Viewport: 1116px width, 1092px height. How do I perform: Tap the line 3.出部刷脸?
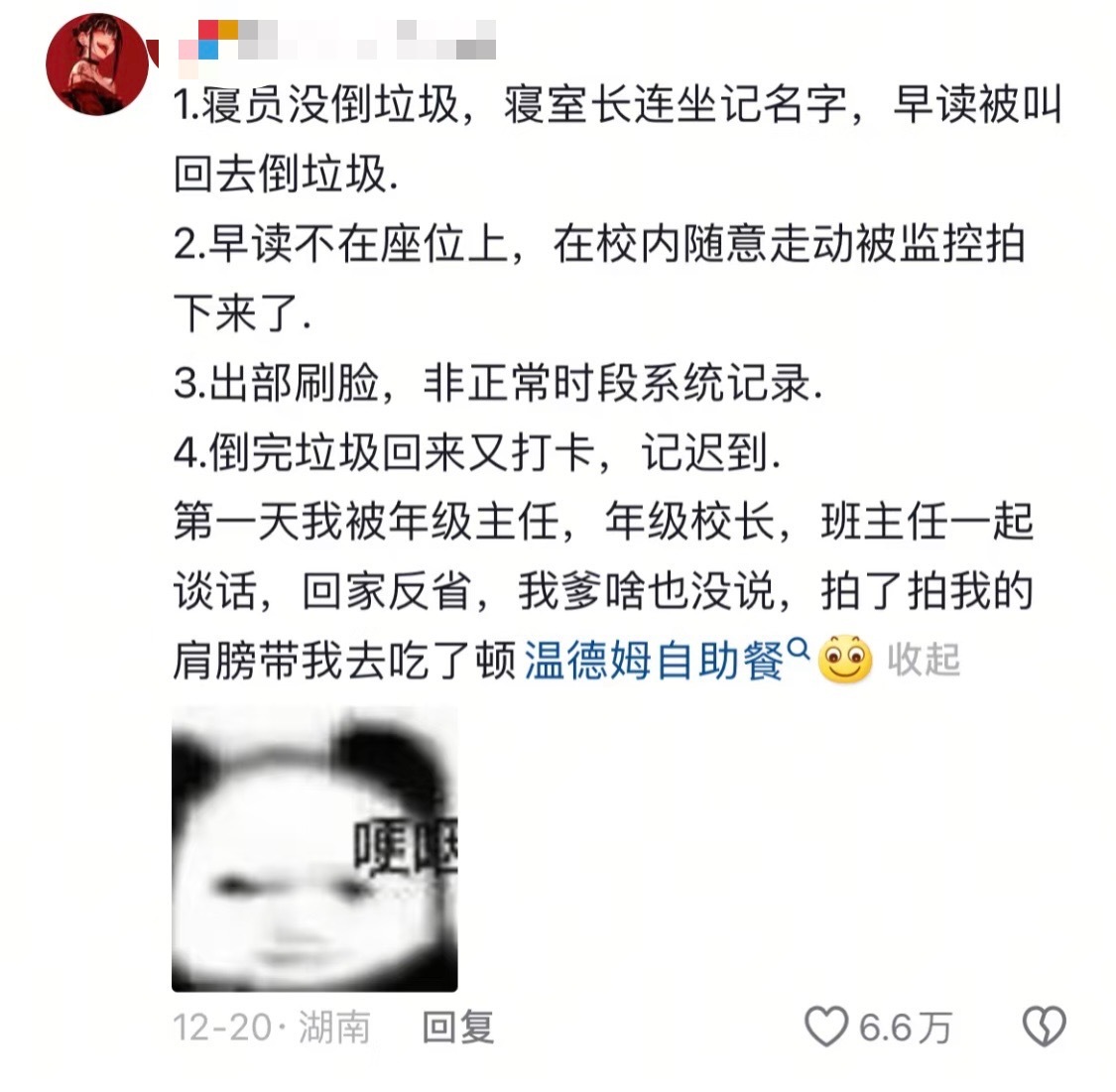click(x=498, y=383)
